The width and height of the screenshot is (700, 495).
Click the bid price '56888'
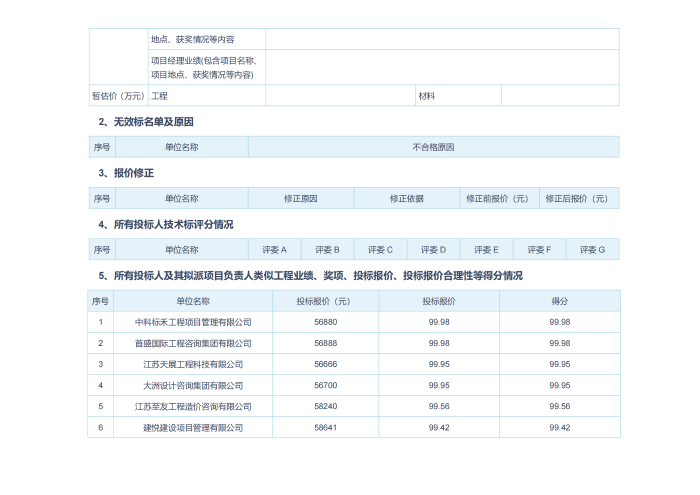pyautogui.click(x=325, y=343)
